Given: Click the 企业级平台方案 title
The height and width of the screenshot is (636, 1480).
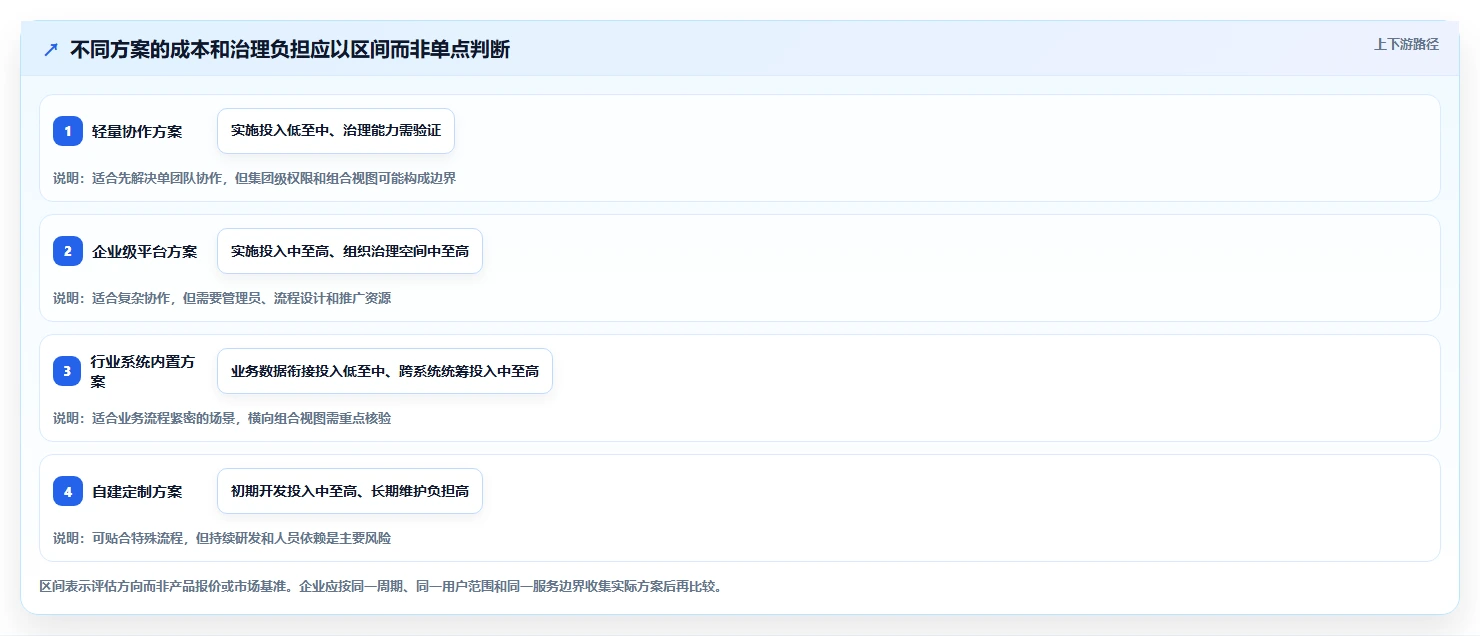Looking at the screenshot, I should coord(145,251).
